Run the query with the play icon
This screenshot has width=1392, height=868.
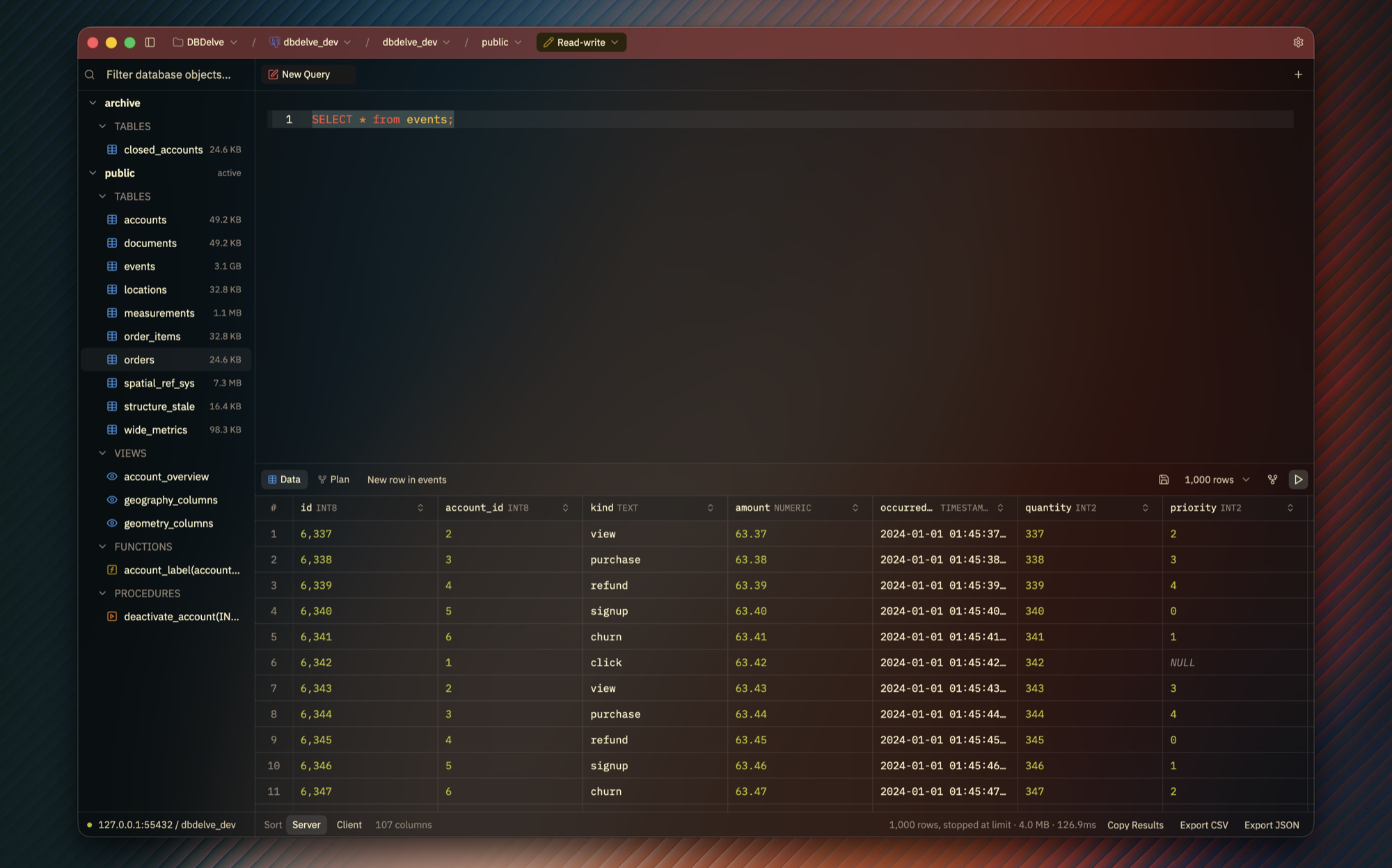[x=1298, y=480]
